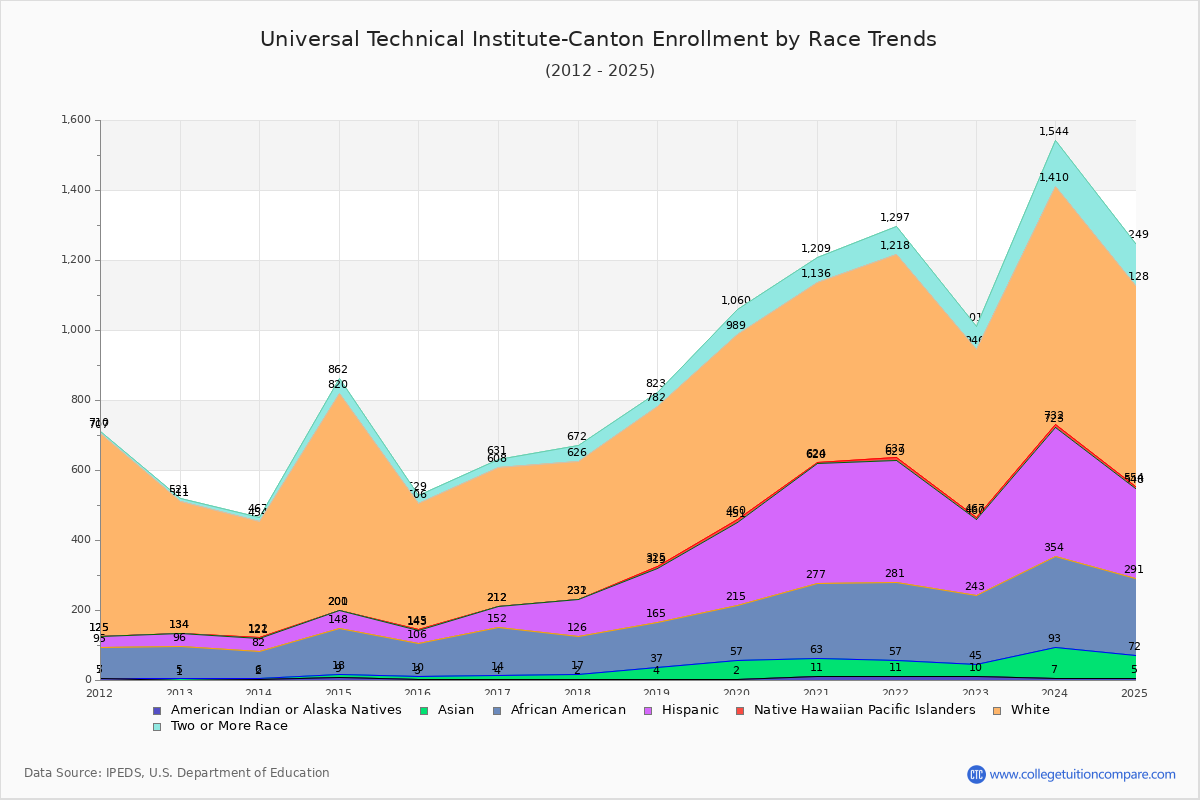This screenshot has width=1200, height=800.
Task: Click the American Indian legend color marker
Action: 156,710
